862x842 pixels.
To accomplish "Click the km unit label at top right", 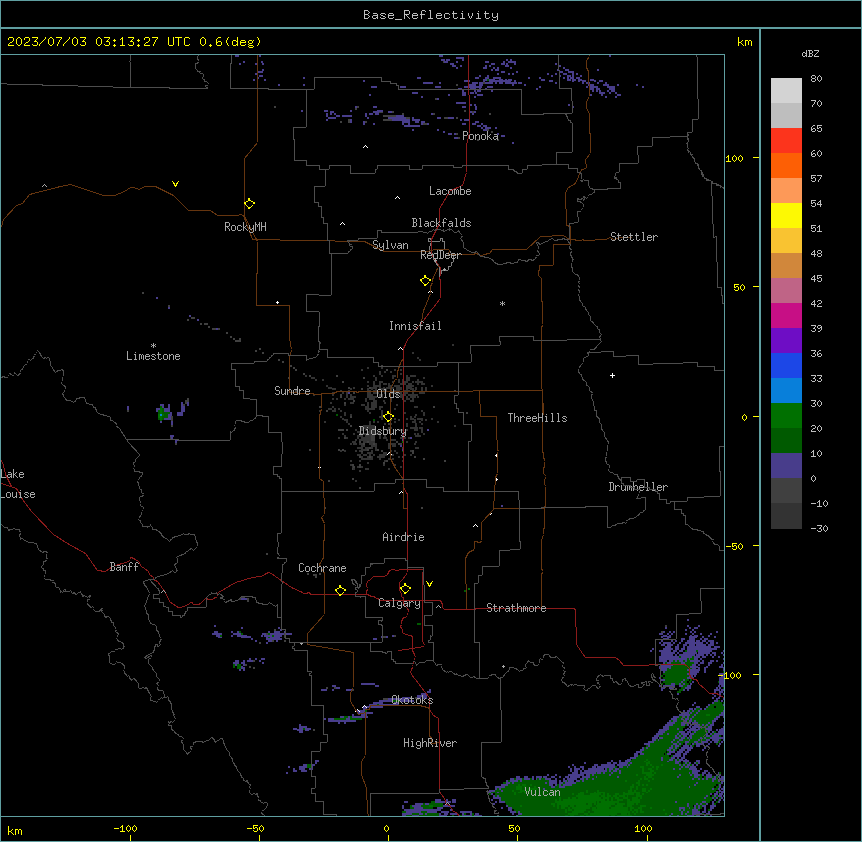I will click(x=745, y=42).
